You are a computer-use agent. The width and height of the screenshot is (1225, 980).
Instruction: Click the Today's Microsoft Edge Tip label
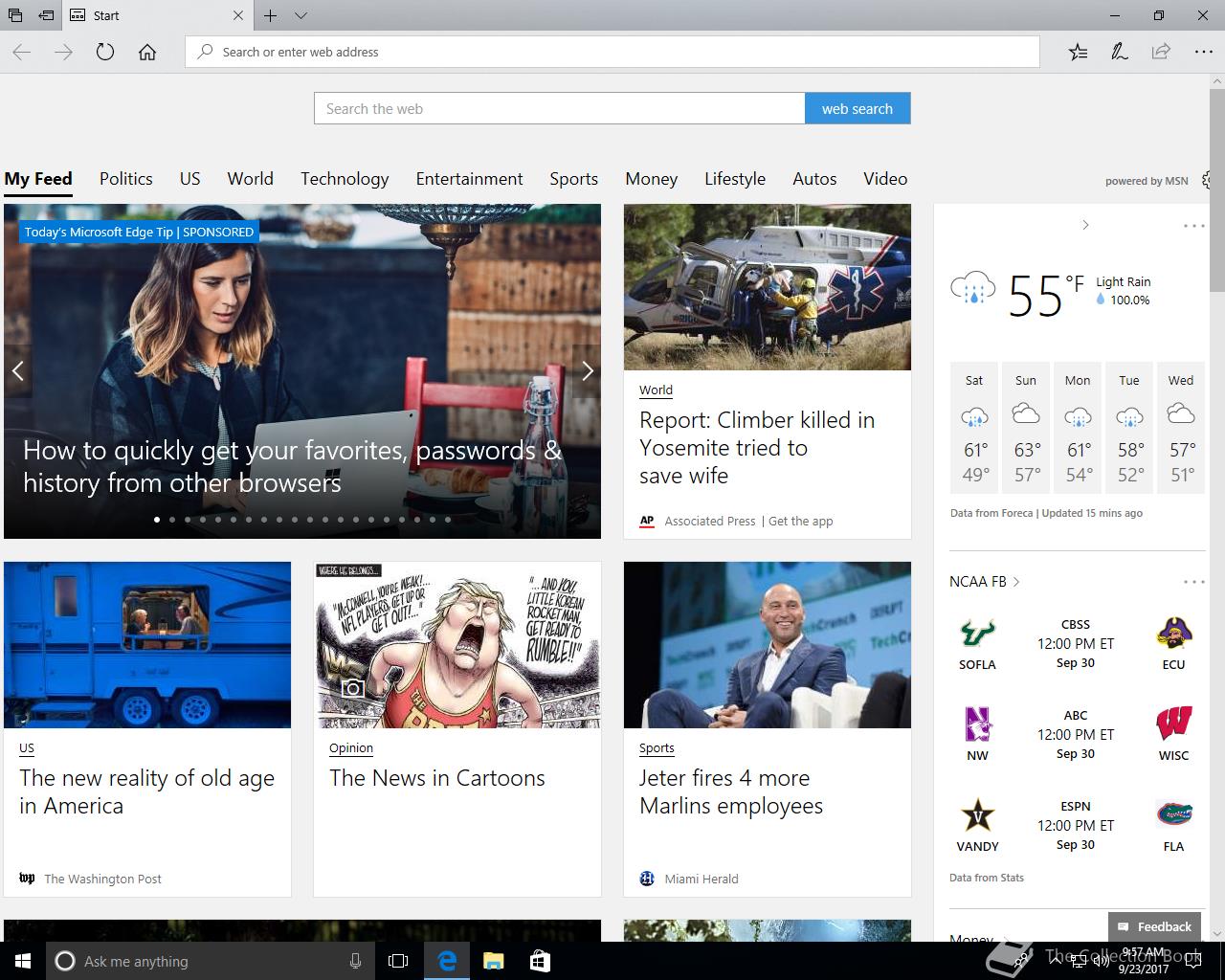(139, 232)
